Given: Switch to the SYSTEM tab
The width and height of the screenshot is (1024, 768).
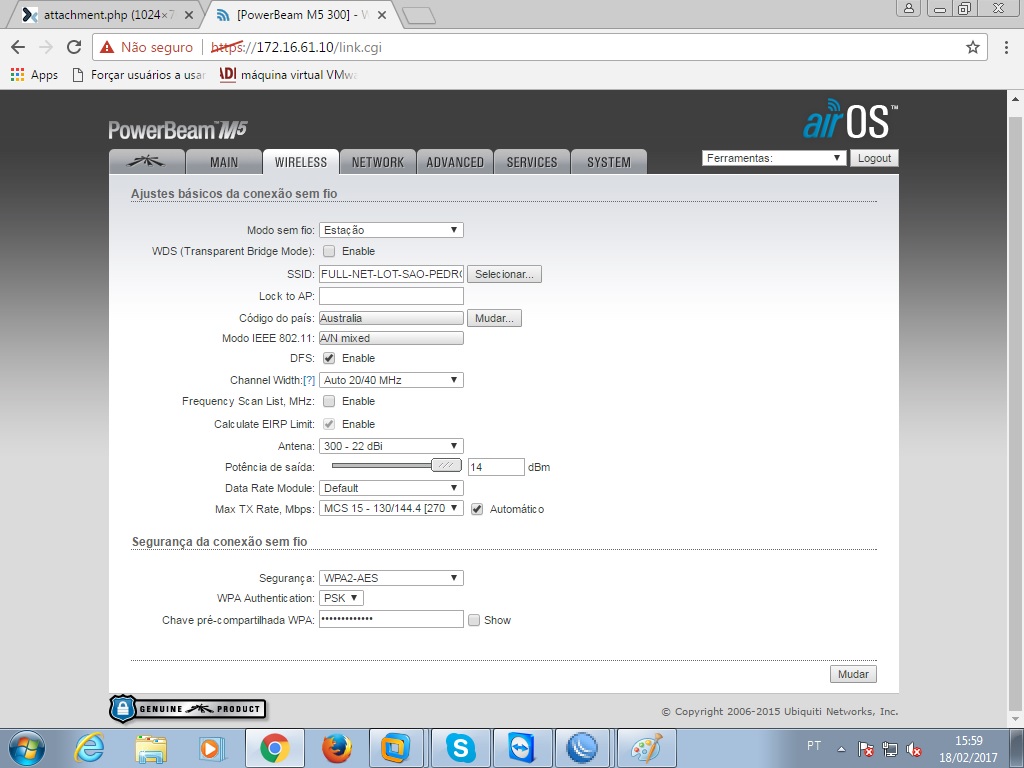Looking at the screenshot, I should (x=609, y=162).
